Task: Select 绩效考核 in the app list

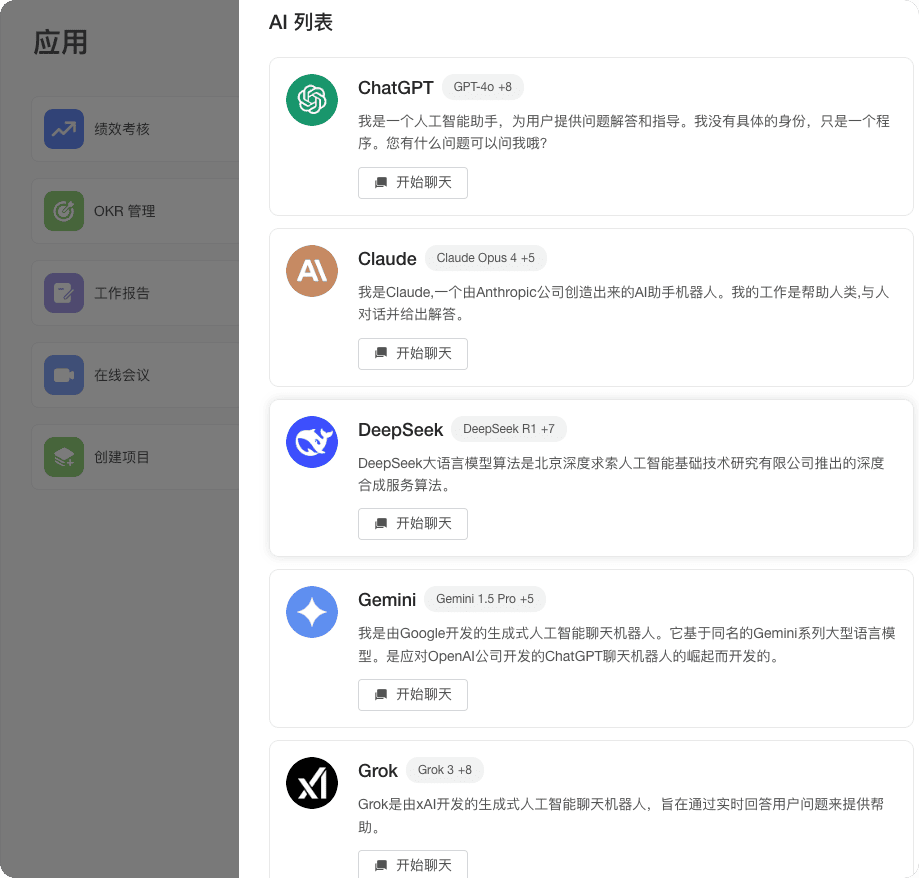Action: pos(135,129)
